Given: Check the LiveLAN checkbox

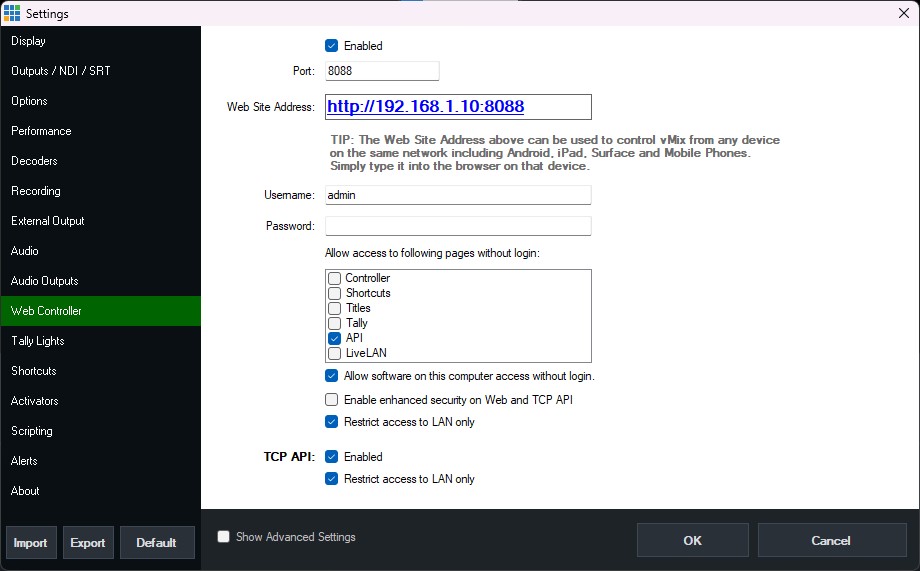Looking at the screenshot, I should click(x=334, y=353).
